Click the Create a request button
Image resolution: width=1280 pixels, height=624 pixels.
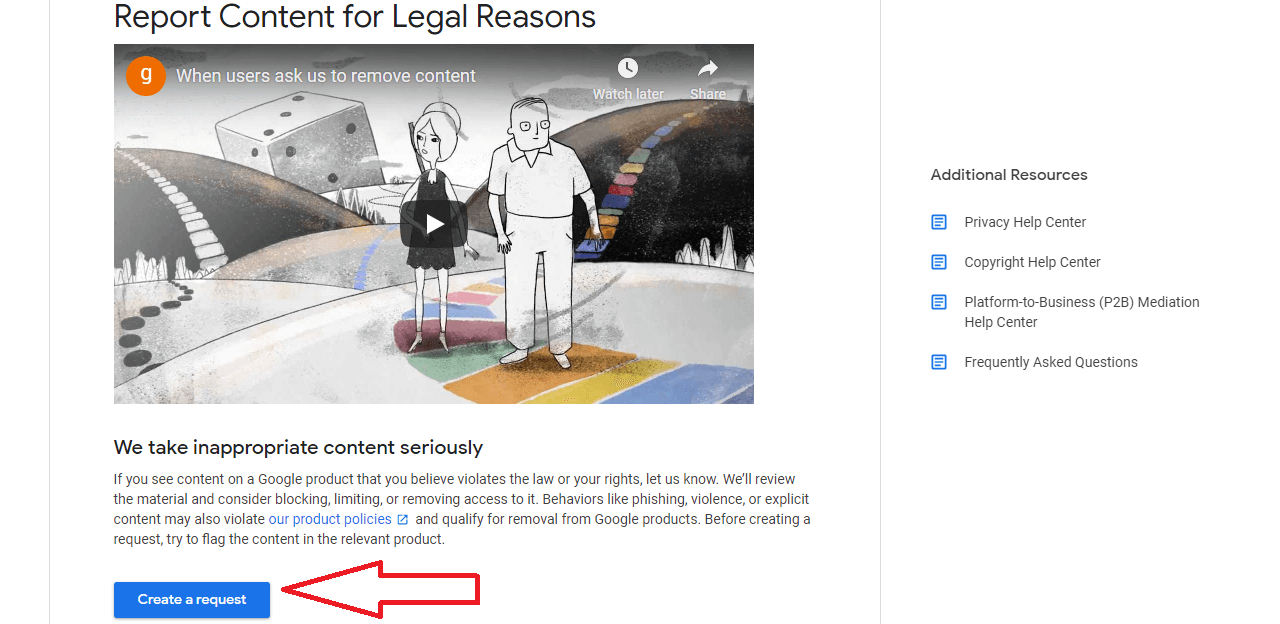coord(192,600)
